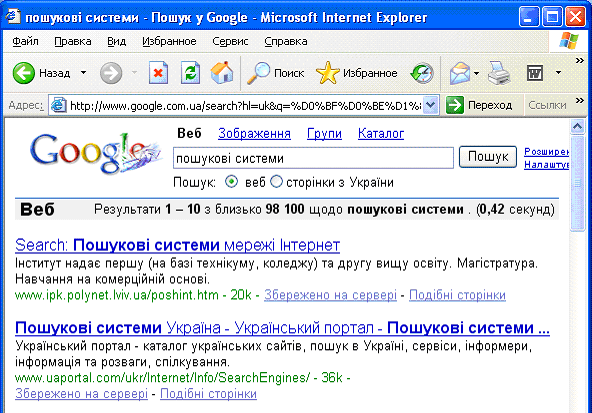Print page using printer icon
The height and width of the screenshot is (413, 592).
[499, 73]
